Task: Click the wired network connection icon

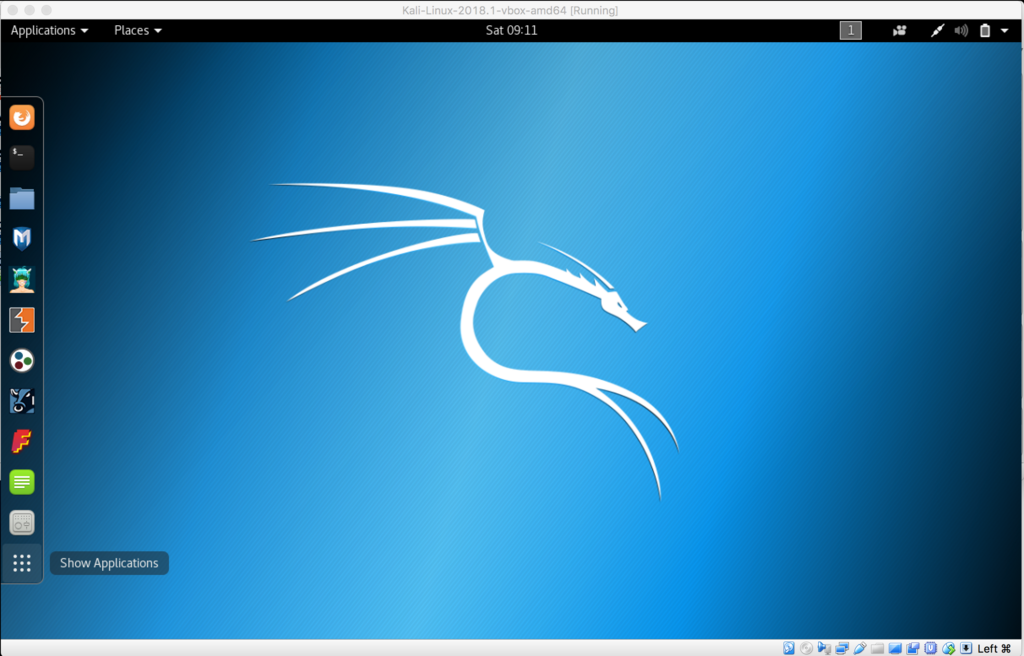Action: (937, 30)
